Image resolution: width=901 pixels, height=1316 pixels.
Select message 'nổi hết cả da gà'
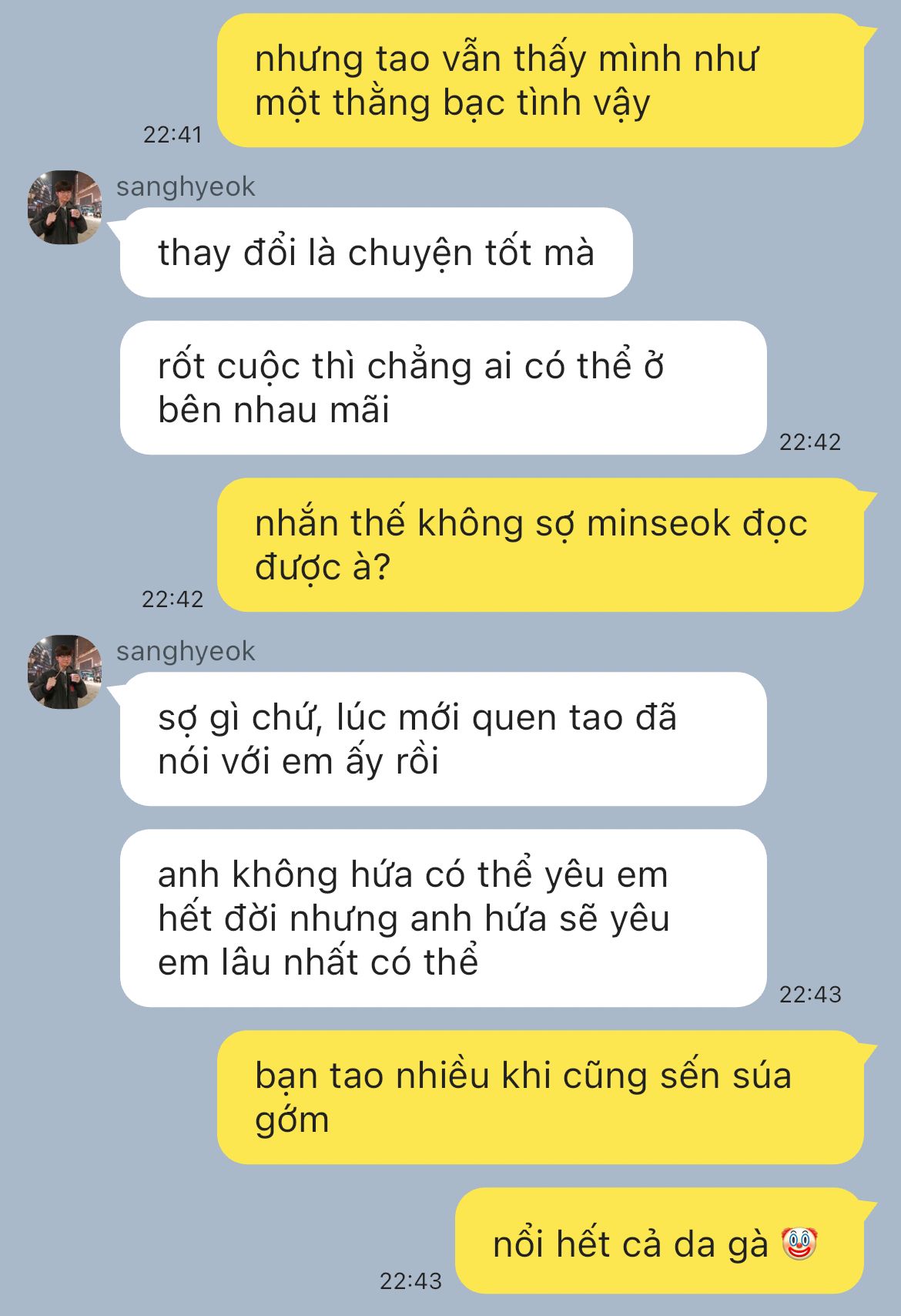point(659,1240)
